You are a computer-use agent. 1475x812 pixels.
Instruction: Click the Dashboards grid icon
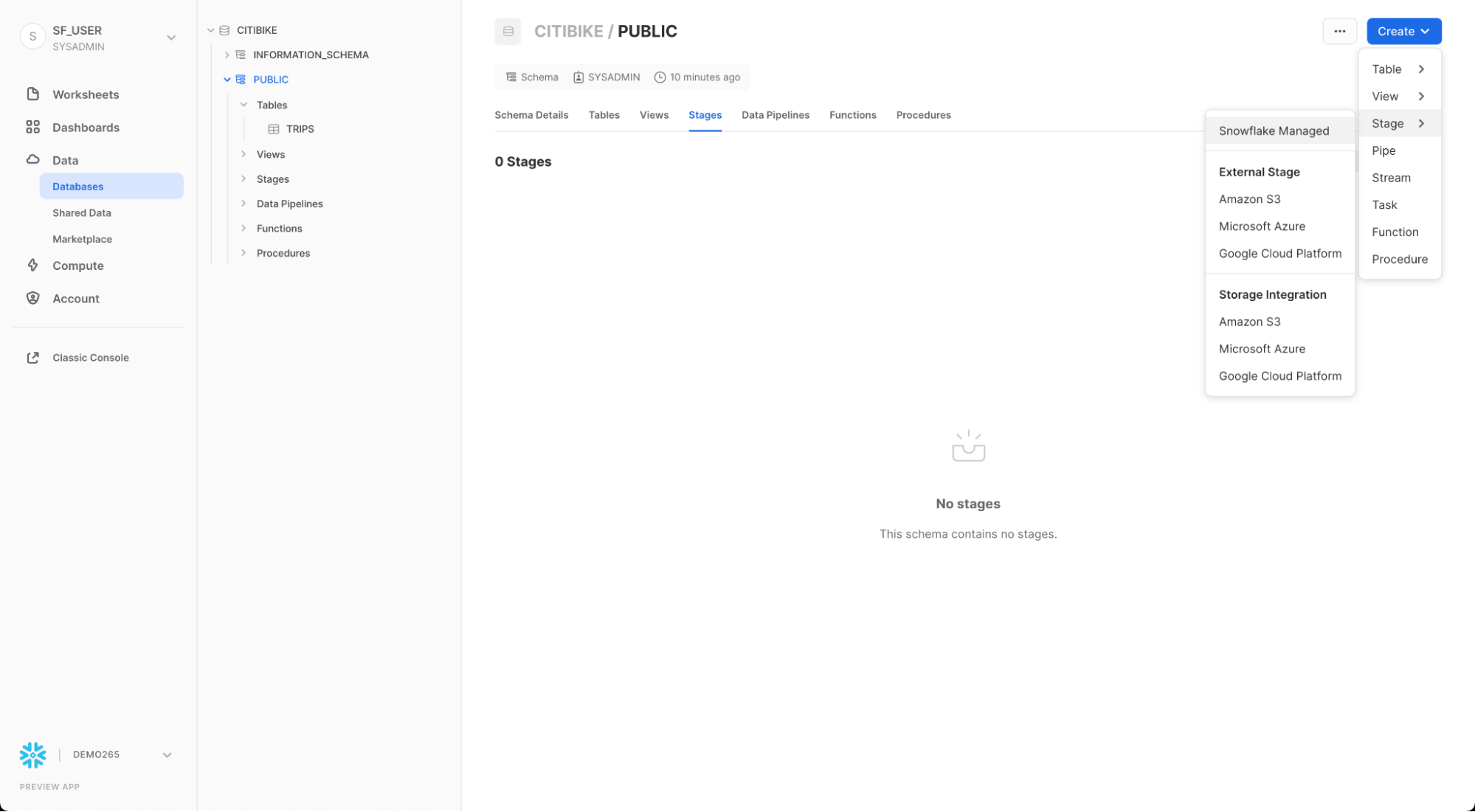(x=32, y=128)
